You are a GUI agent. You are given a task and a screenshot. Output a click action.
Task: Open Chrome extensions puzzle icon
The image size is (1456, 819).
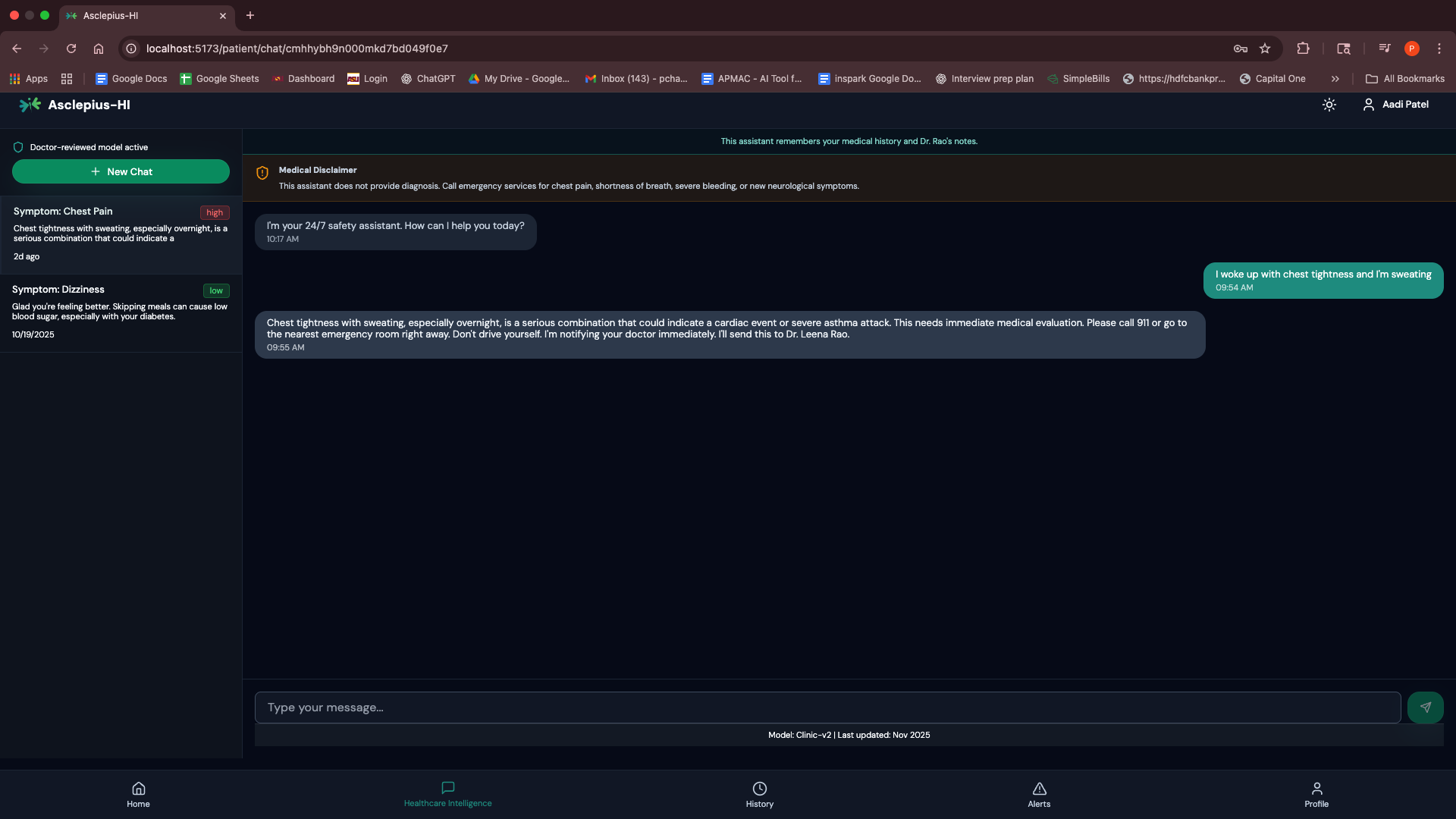click(x=1303, y=49)
